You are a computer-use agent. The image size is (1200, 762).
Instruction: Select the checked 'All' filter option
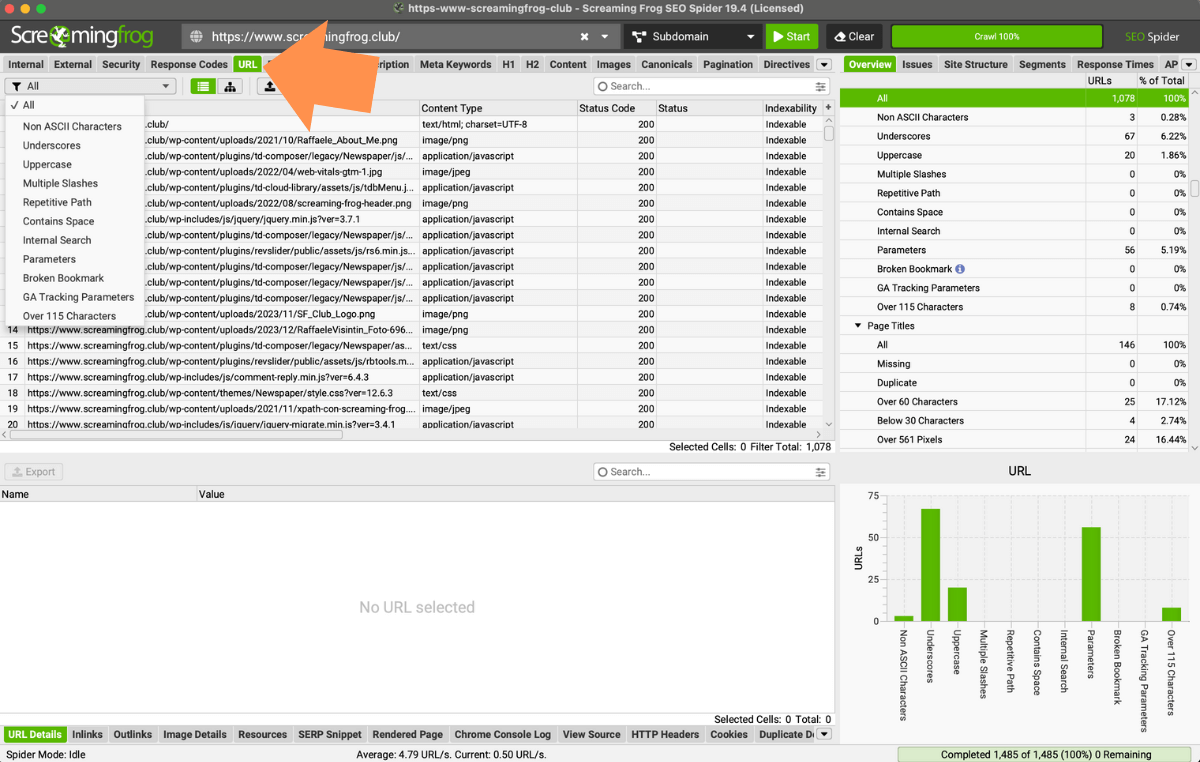(x=28, y=105)
